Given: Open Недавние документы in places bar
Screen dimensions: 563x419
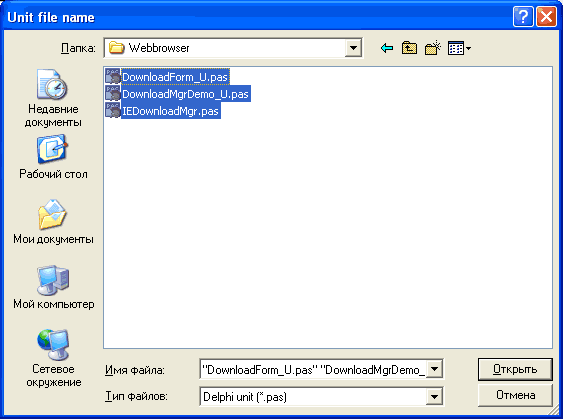Looking at the screenshot, I should [x=53, y=98].
